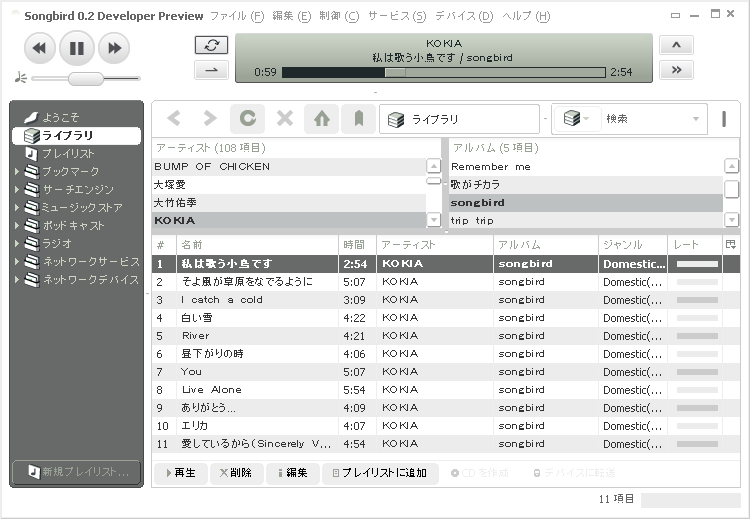Open the 制御 (C) menu
The image size is (750, 519).
tap(339, 16)
